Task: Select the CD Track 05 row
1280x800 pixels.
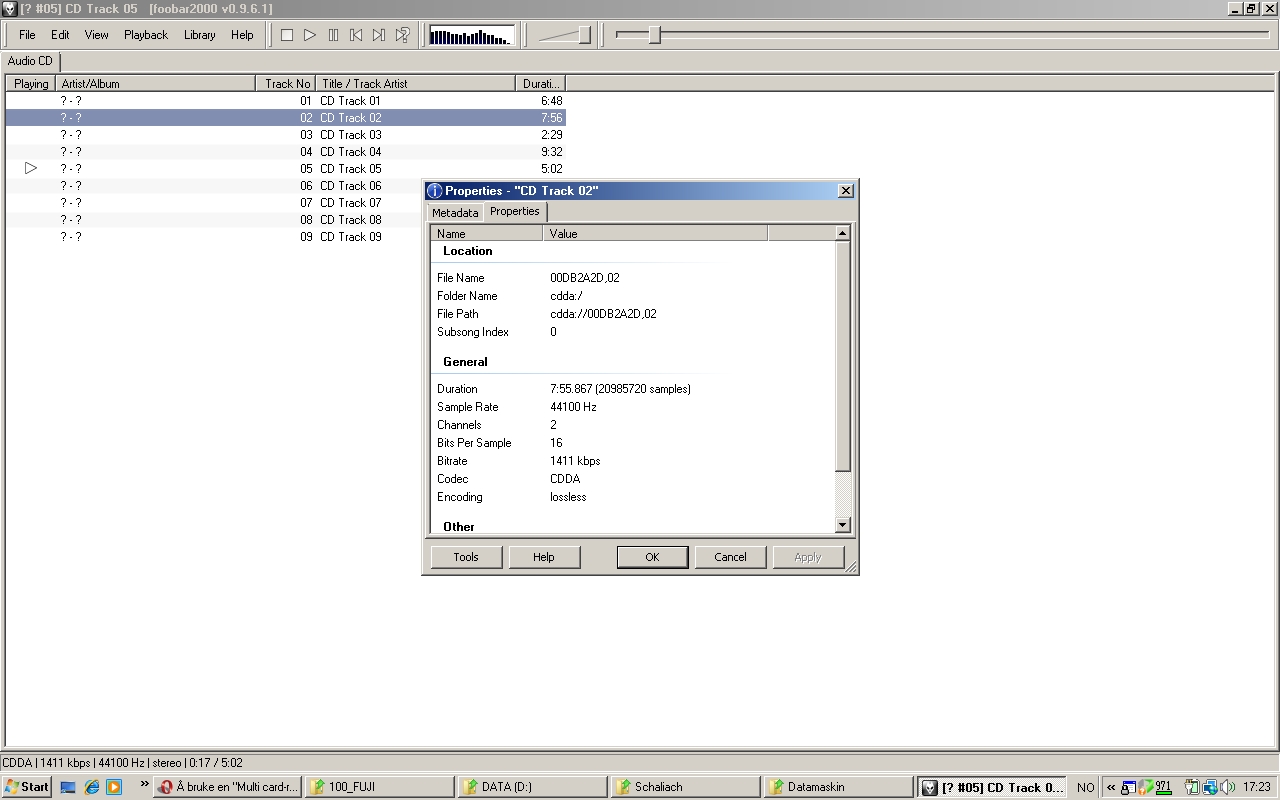Action: 286,169
